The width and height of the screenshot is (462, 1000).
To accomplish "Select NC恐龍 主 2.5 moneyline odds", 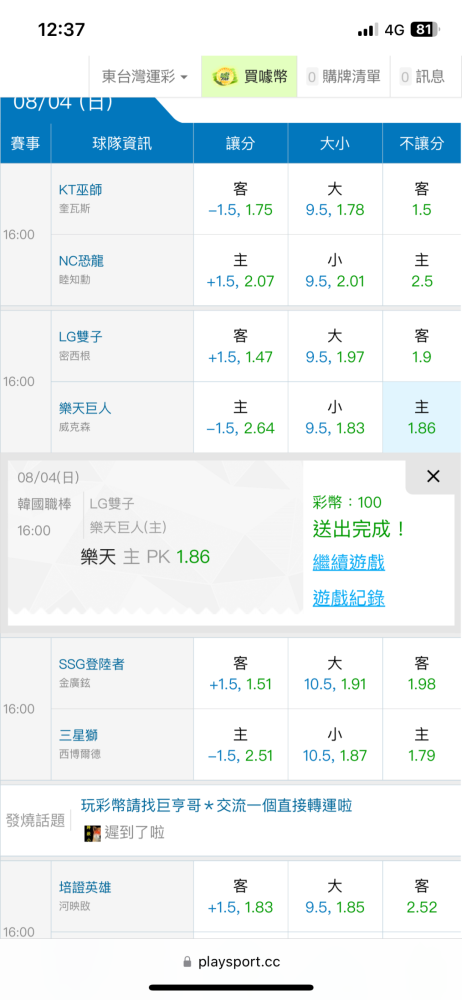I will pyautogui.click(x=422, y=270).
